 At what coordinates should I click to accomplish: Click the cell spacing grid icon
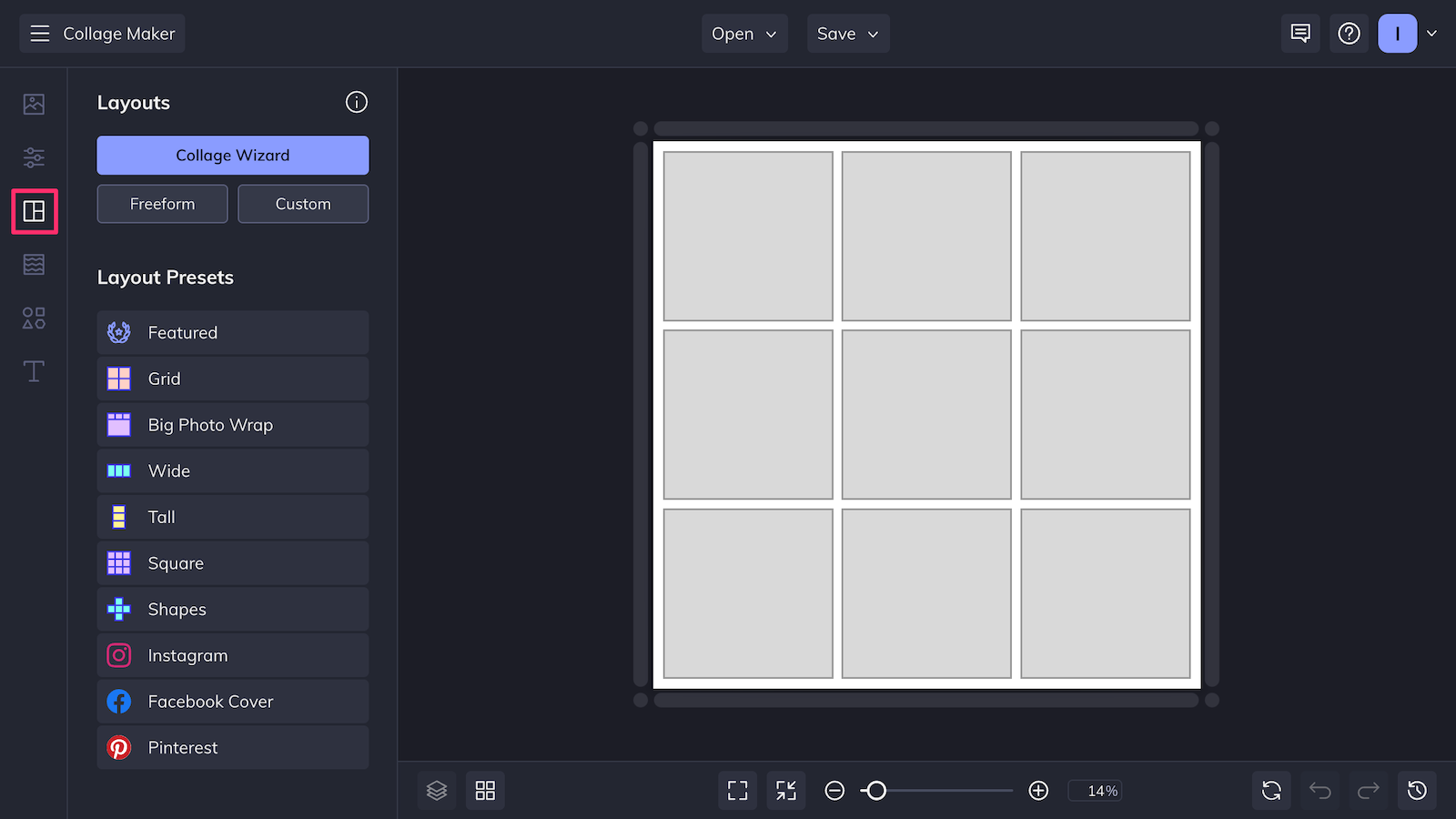485,790
